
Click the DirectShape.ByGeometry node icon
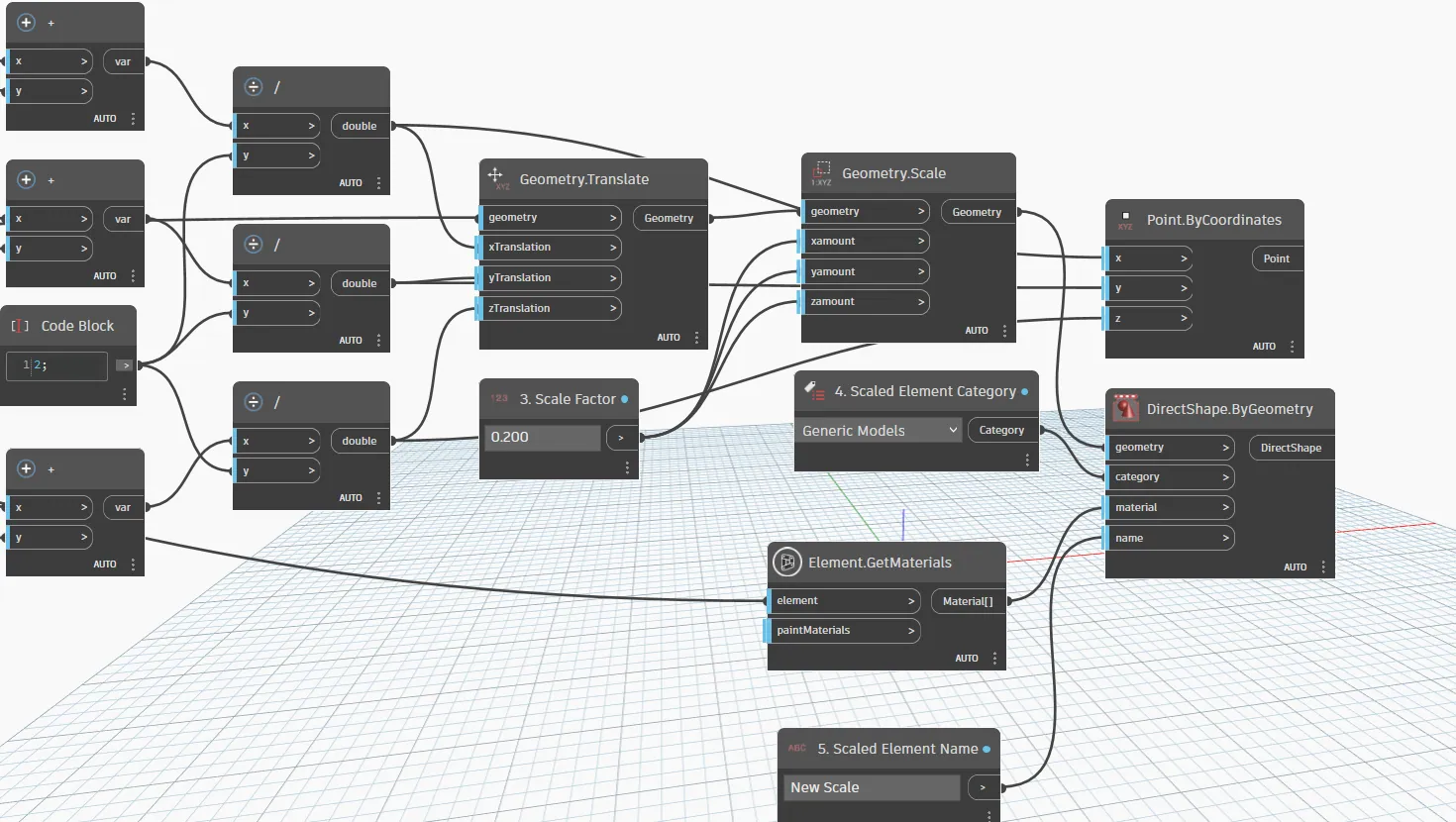tap(1125, 408)
